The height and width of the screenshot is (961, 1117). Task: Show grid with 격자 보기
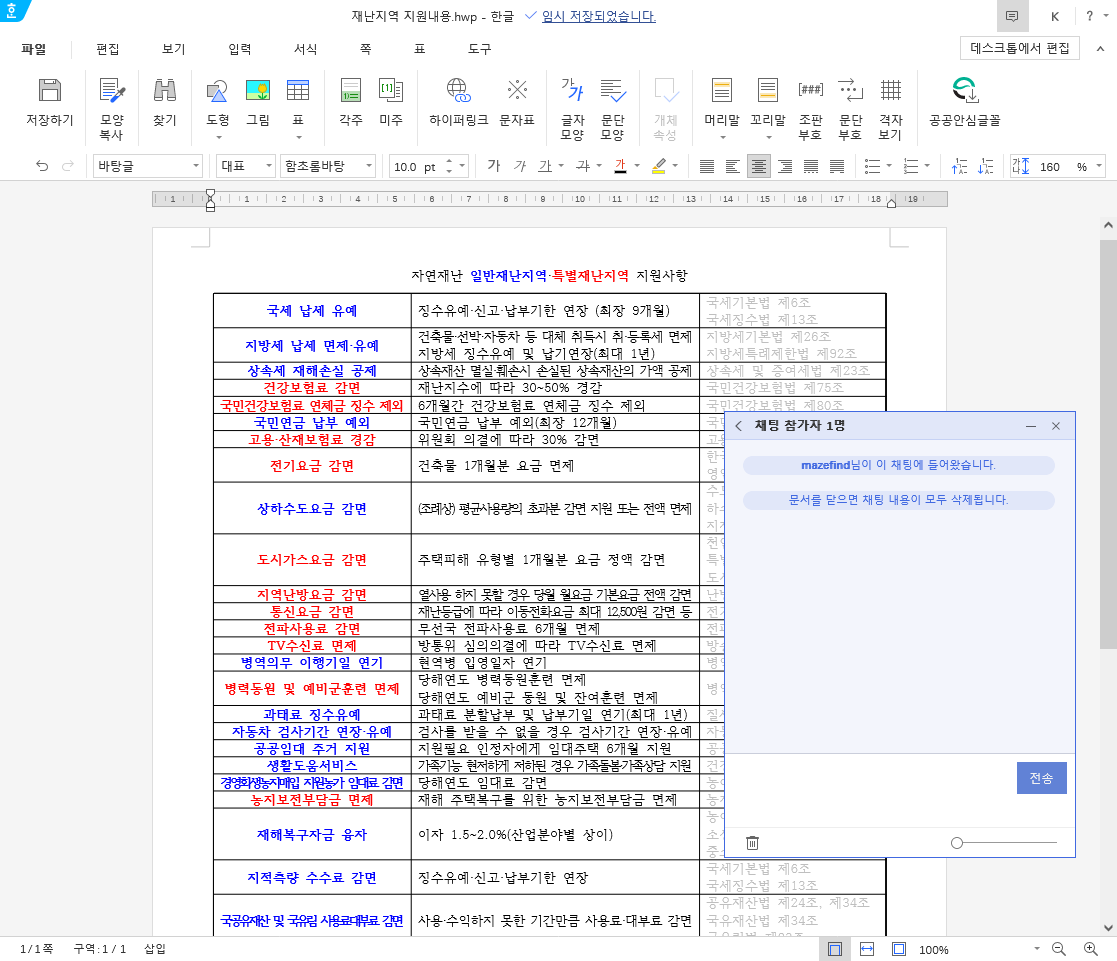pyautogui.click(x=890, y=91)
